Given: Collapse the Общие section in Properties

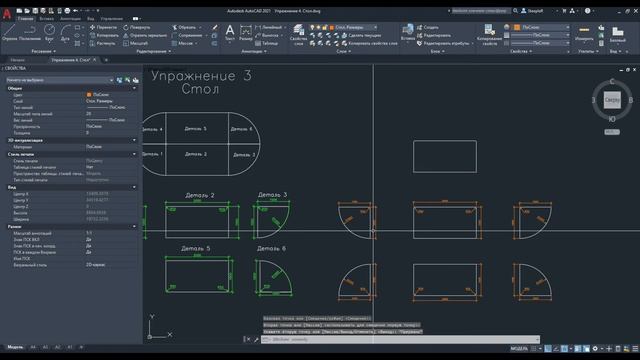Looking at the screenshot, I should [134, 88].
